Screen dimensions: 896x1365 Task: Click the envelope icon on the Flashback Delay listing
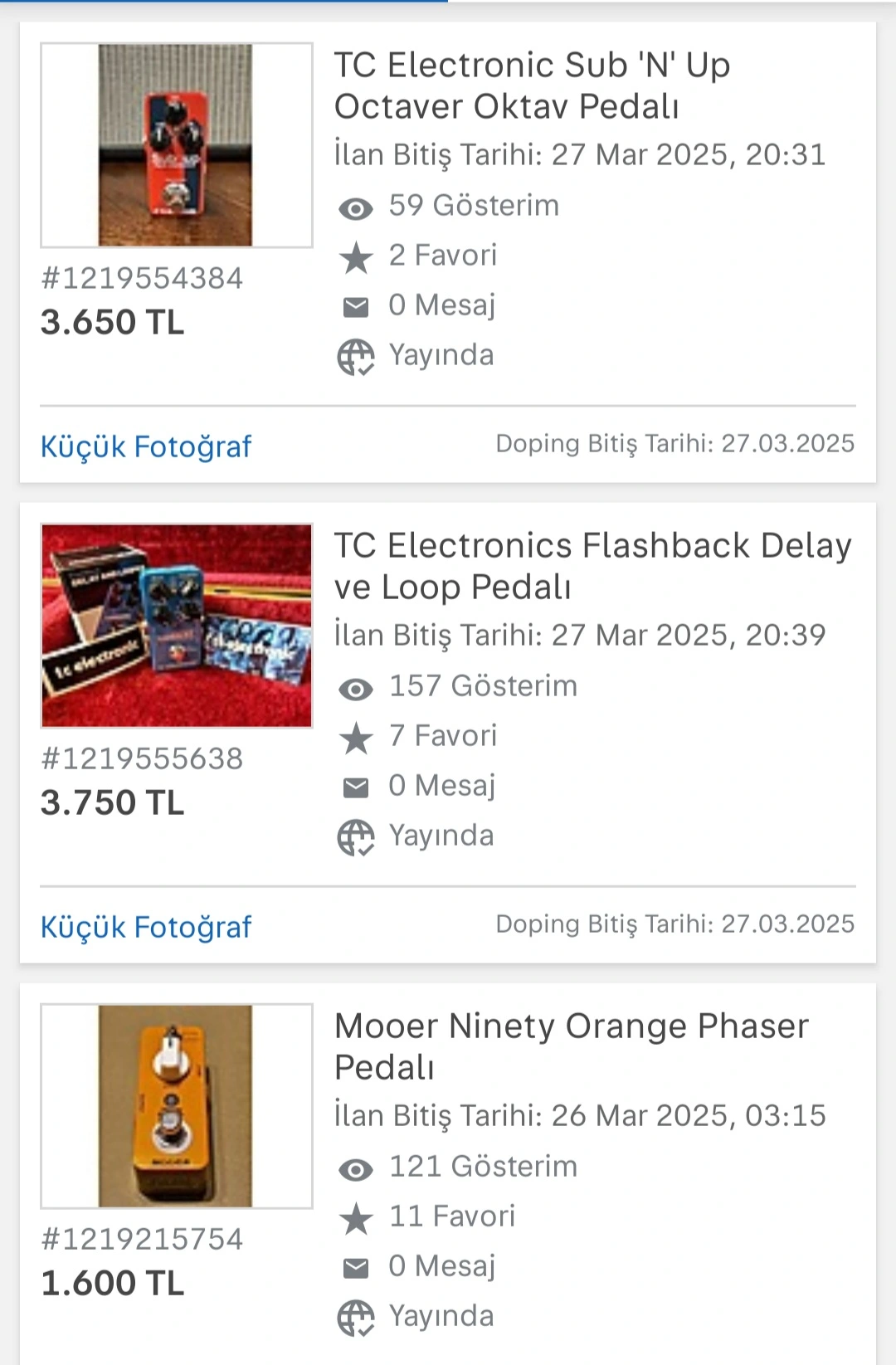click(x=356, y=787)
